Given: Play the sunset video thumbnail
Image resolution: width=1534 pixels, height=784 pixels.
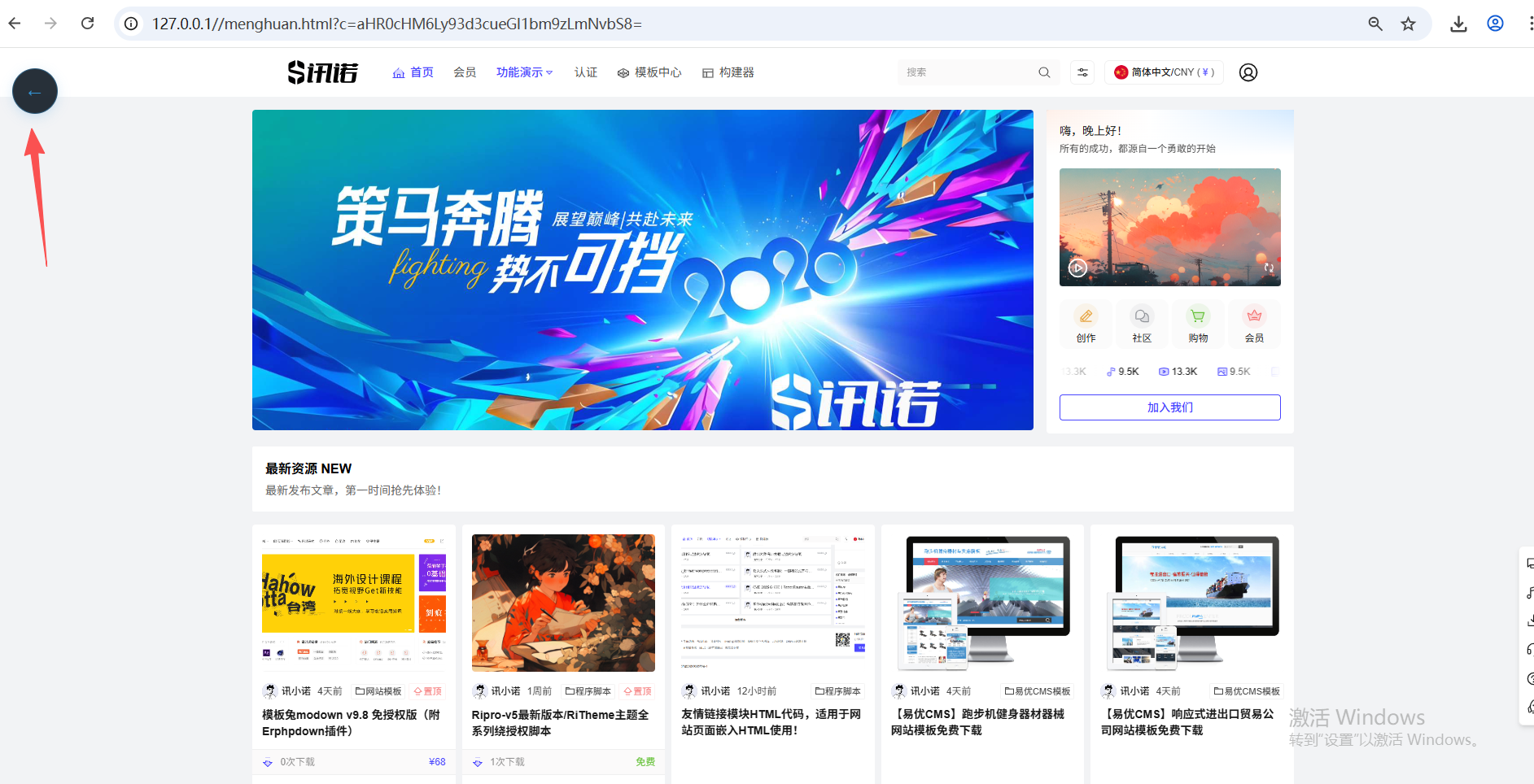Looking at the screenshot, I should pyautogui.click(x=1077, y=268).
